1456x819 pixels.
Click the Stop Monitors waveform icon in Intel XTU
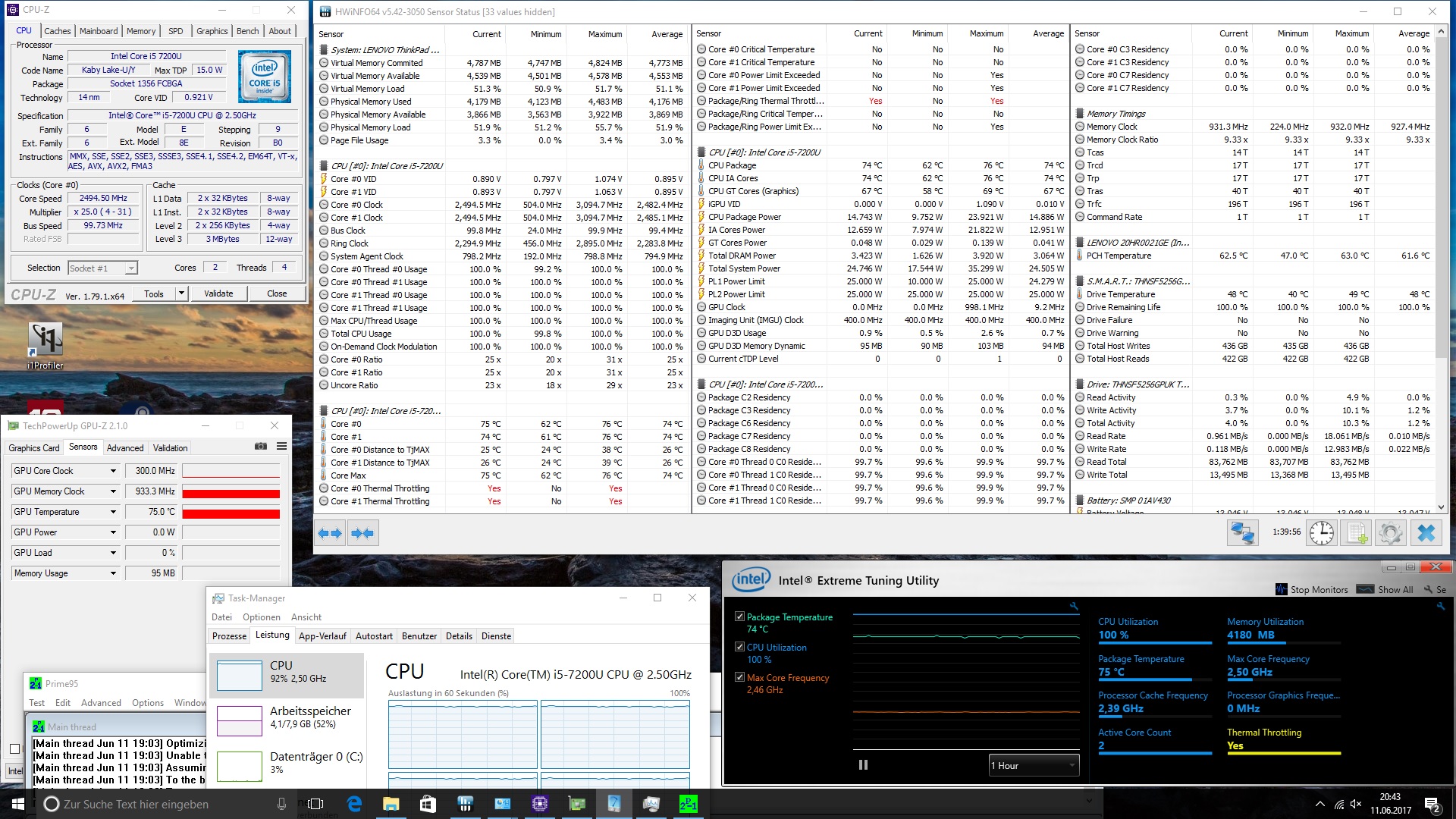(x=1282, y=589)
